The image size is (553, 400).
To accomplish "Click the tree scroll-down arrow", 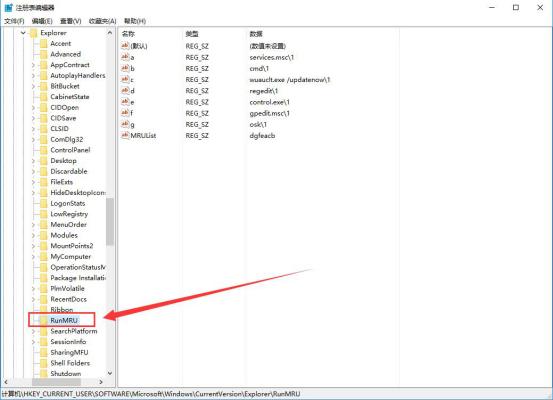I will 110,373.
